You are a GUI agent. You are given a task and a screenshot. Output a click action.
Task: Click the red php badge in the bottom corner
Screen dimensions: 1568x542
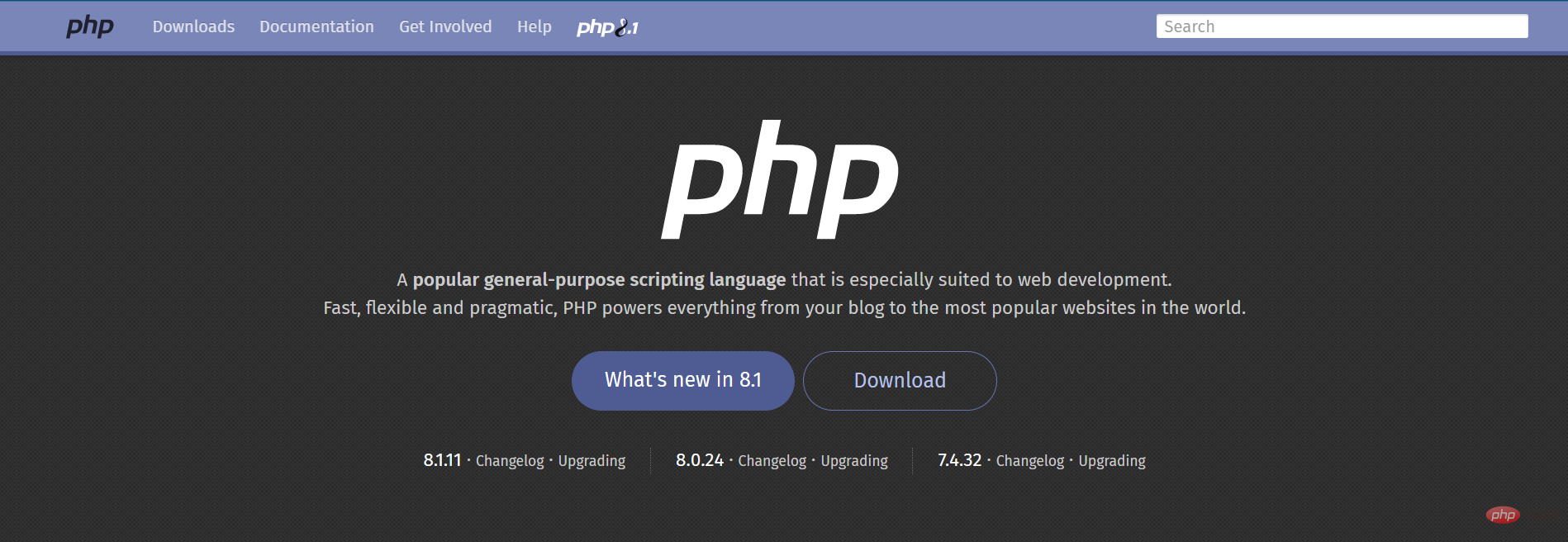pyautogui.click(x=1503, y=515)
